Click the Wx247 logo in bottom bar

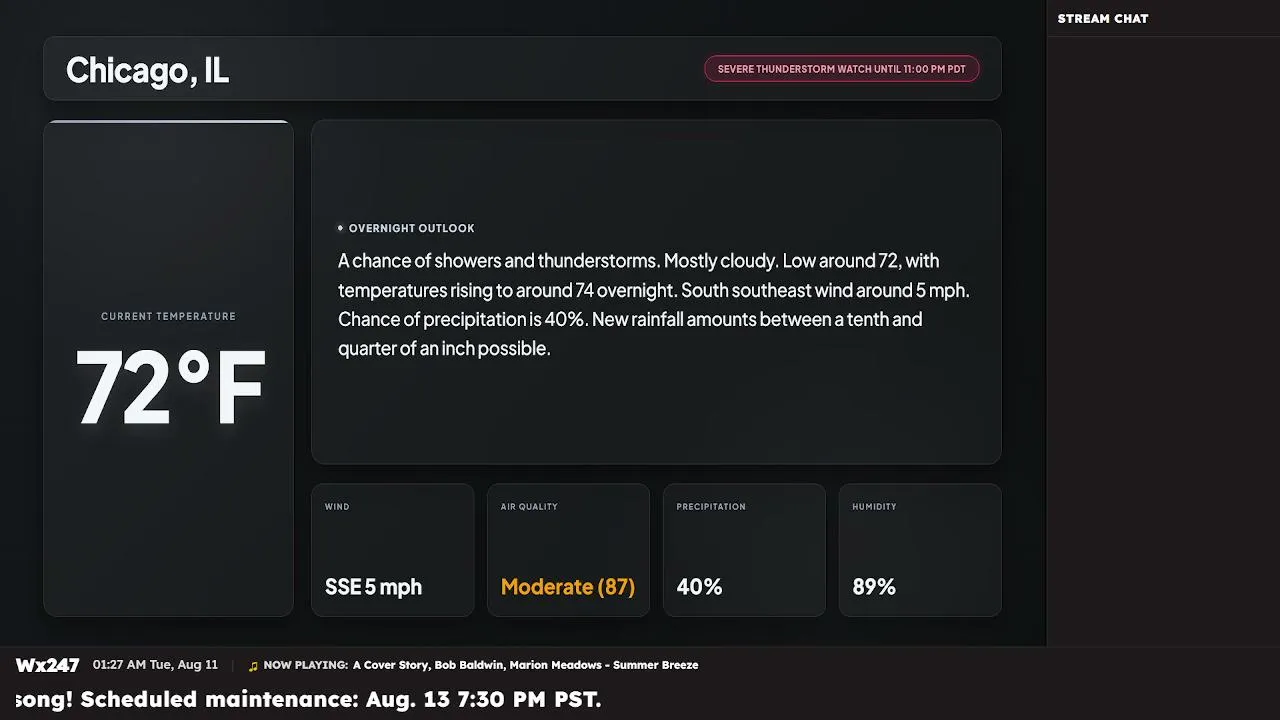[x=47, y=665]
